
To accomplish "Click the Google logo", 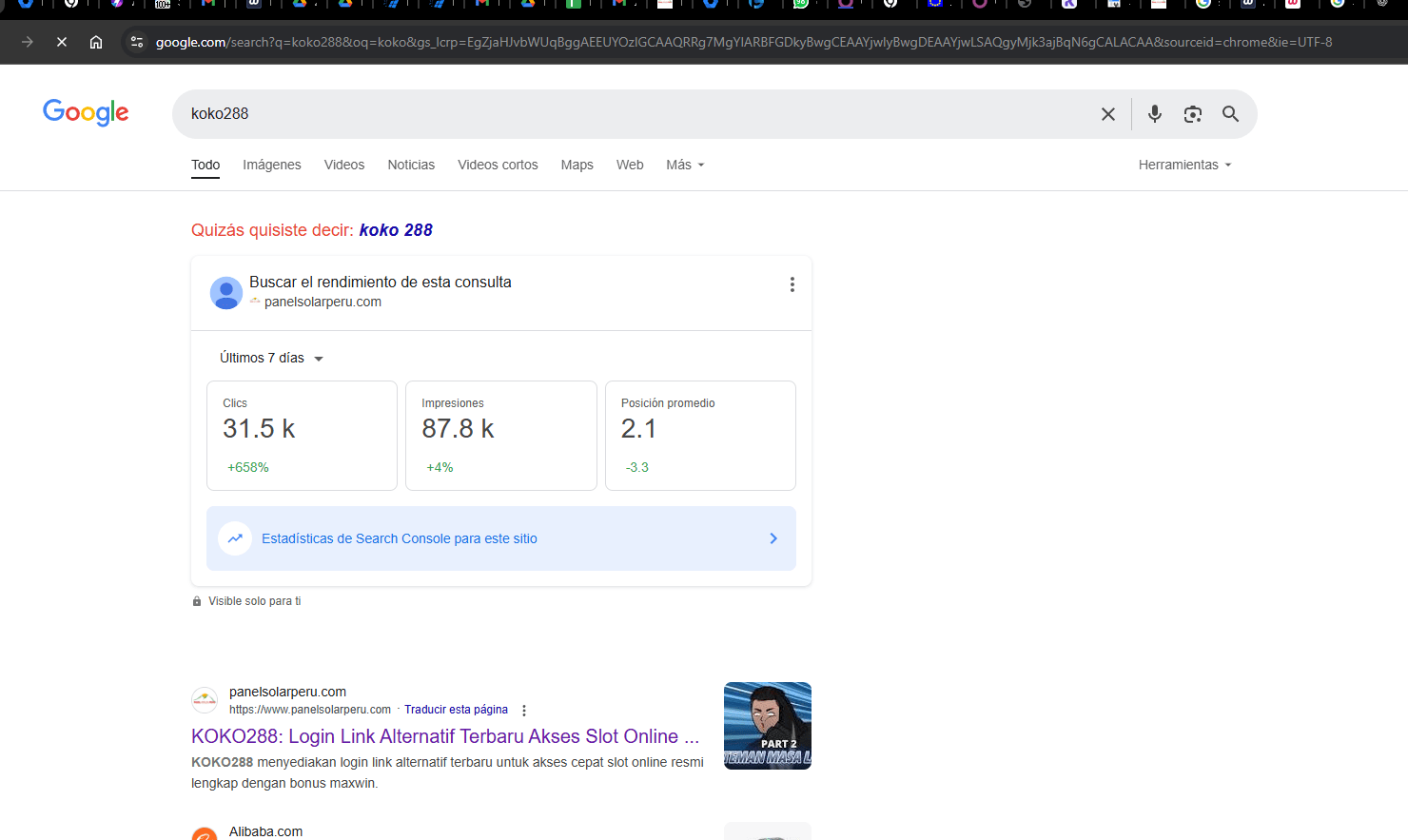I will click(86, 112).
